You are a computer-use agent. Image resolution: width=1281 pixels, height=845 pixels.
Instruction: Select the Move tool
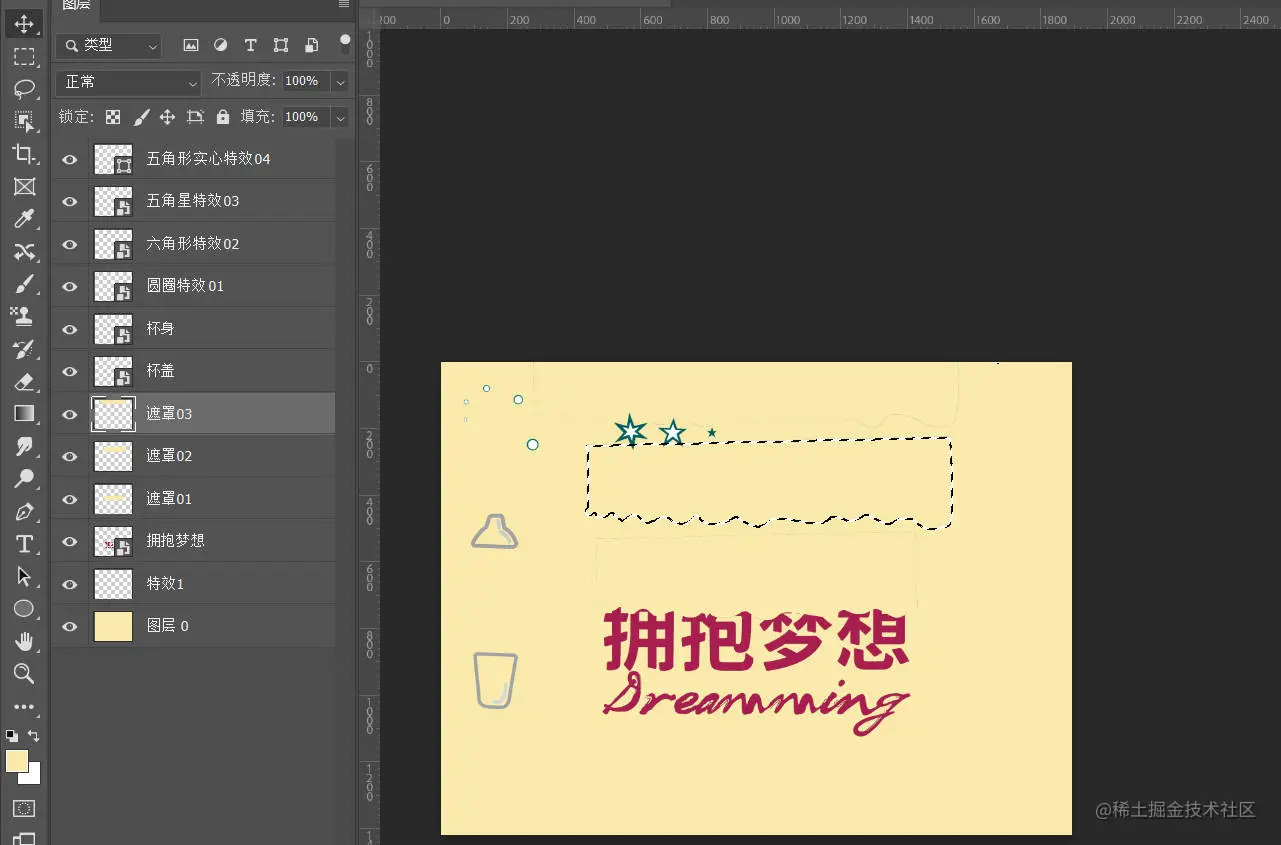[24, 24]
